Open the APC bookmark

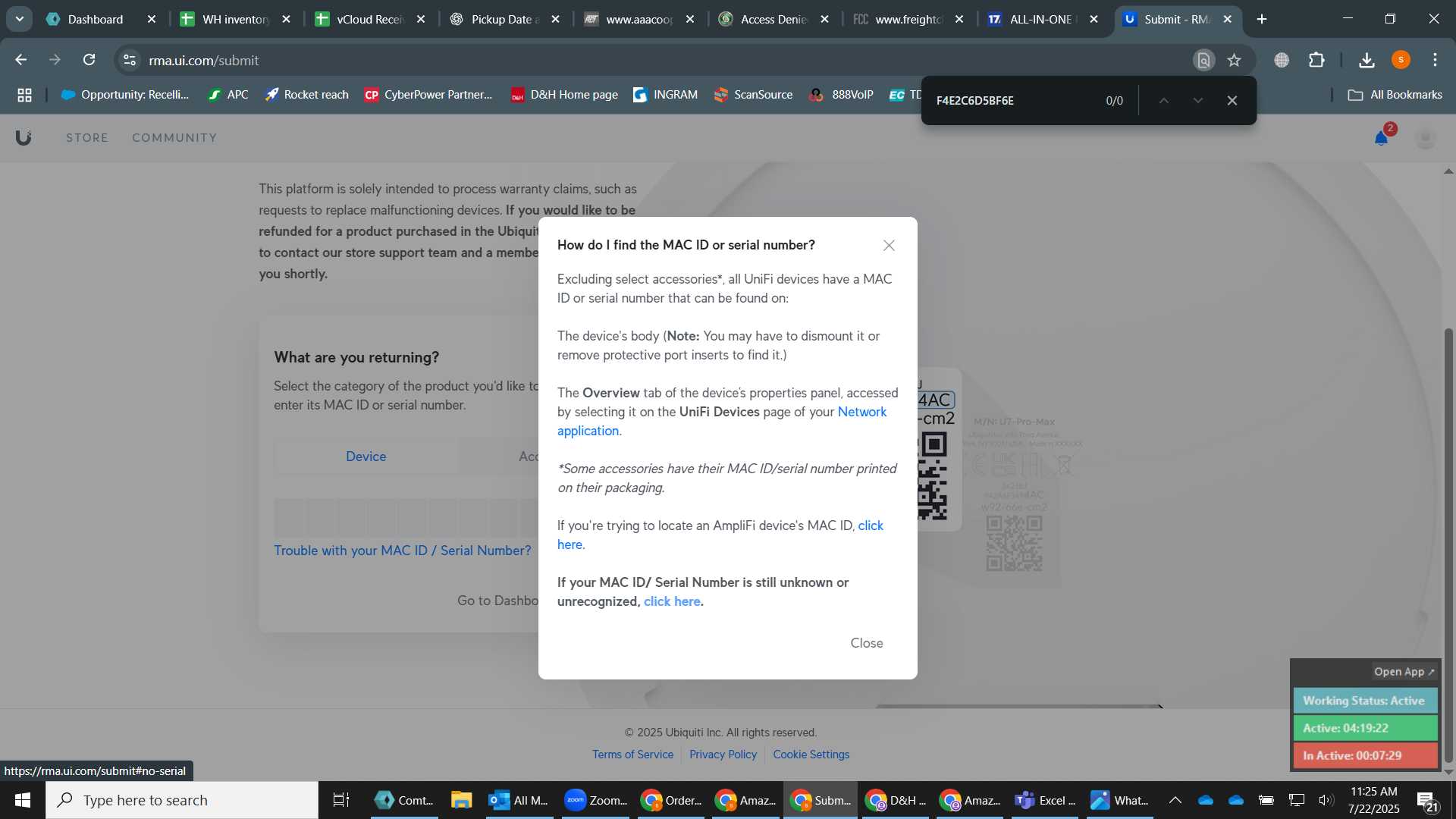228,95
